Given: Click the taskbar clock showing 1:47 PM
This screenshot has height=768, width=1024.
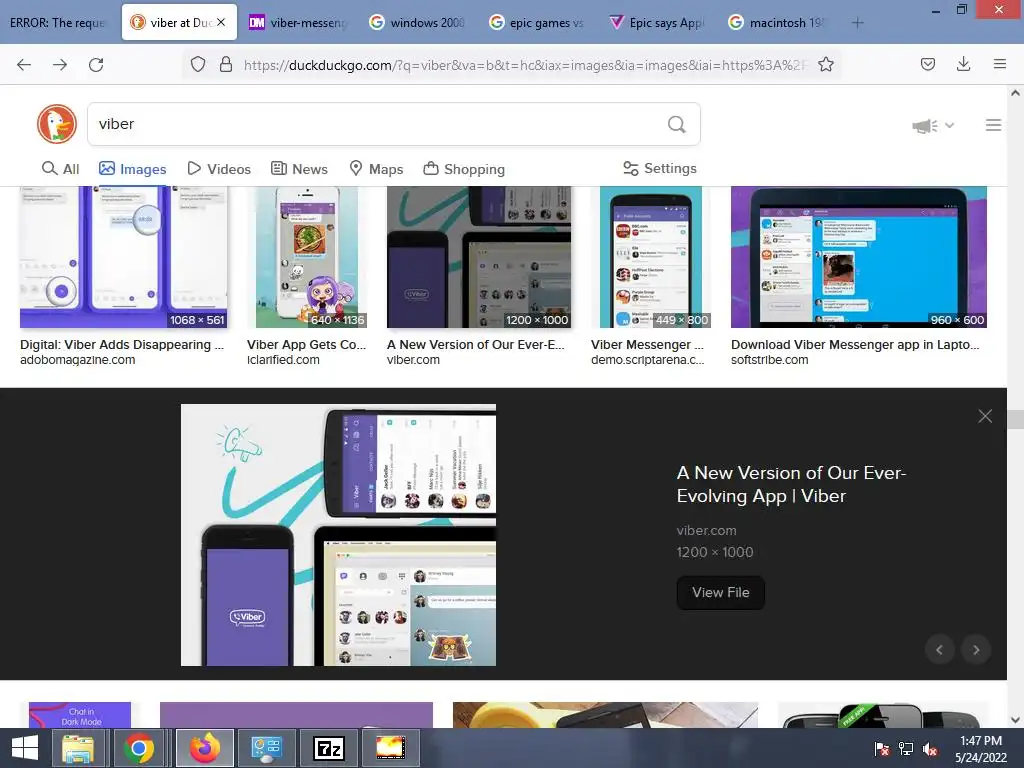Looking at the screenshot, I should point(980,749).
